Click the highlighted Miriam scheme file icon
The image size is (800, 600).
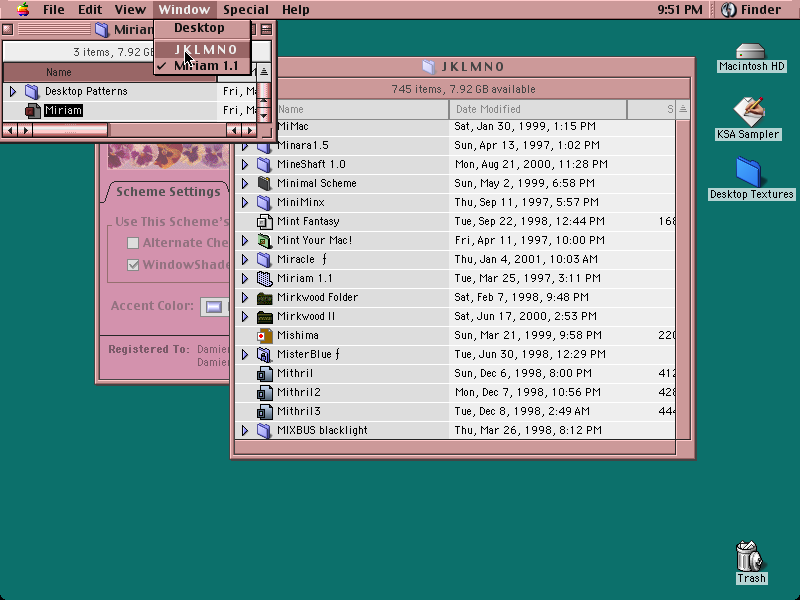coord(33,111)
